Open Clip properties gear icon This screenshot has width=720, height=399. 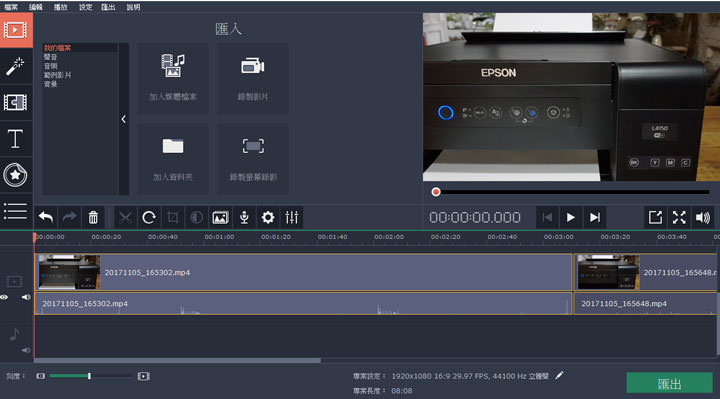point(268,217)
